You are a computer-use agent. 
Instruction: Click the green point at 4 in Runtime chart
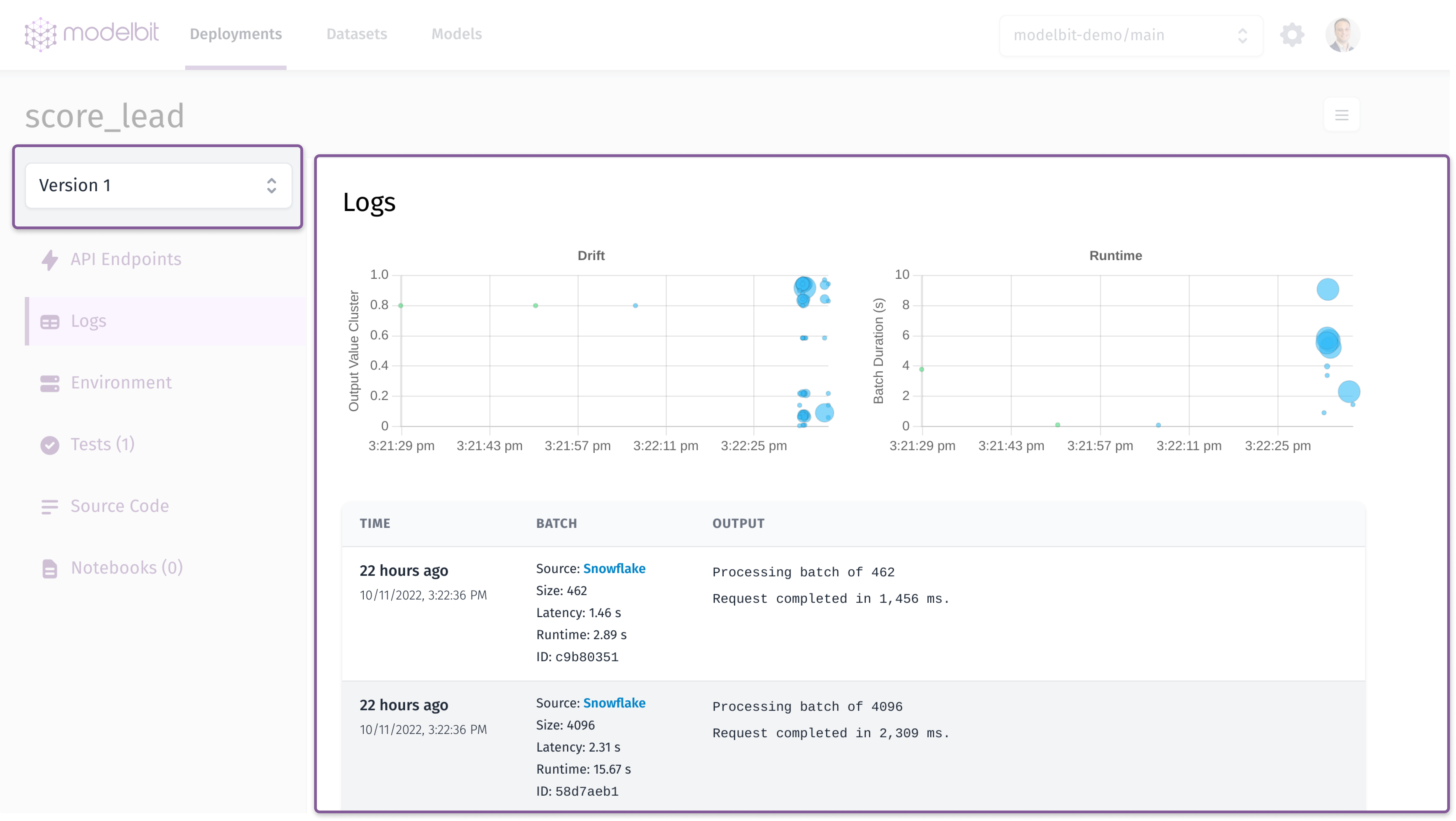tap(921, 369)
